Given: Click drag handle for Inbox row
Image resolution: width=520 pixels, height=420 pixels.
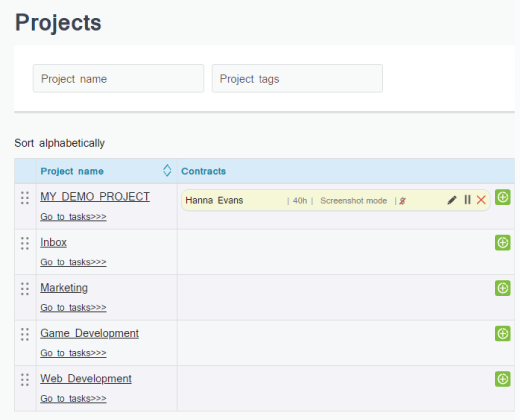Looking at the screenshot, I should click(x=25, y=243).
